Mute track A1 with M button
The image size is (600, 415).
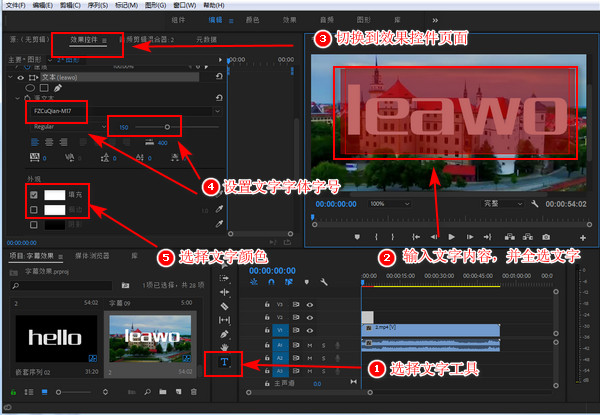[310, 345]
